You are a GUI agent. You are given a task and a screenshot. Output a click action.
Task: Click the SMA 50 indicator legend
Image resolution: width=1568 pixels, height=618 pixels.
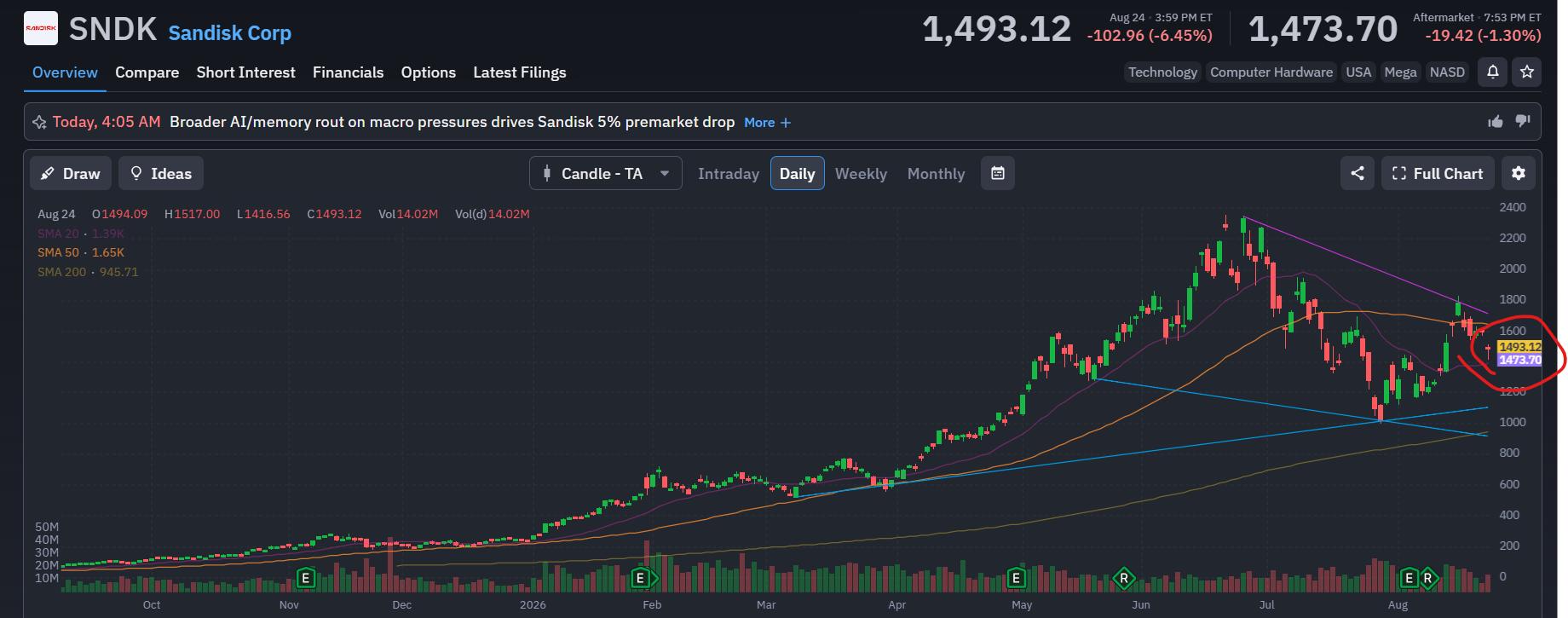click(x=81, y=252)
